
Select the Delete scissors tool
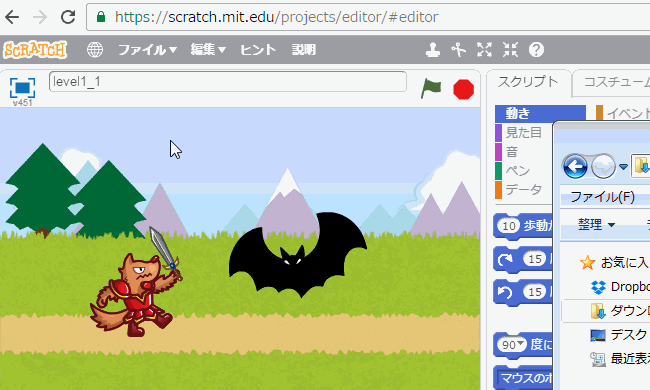[x=458, y=50]
